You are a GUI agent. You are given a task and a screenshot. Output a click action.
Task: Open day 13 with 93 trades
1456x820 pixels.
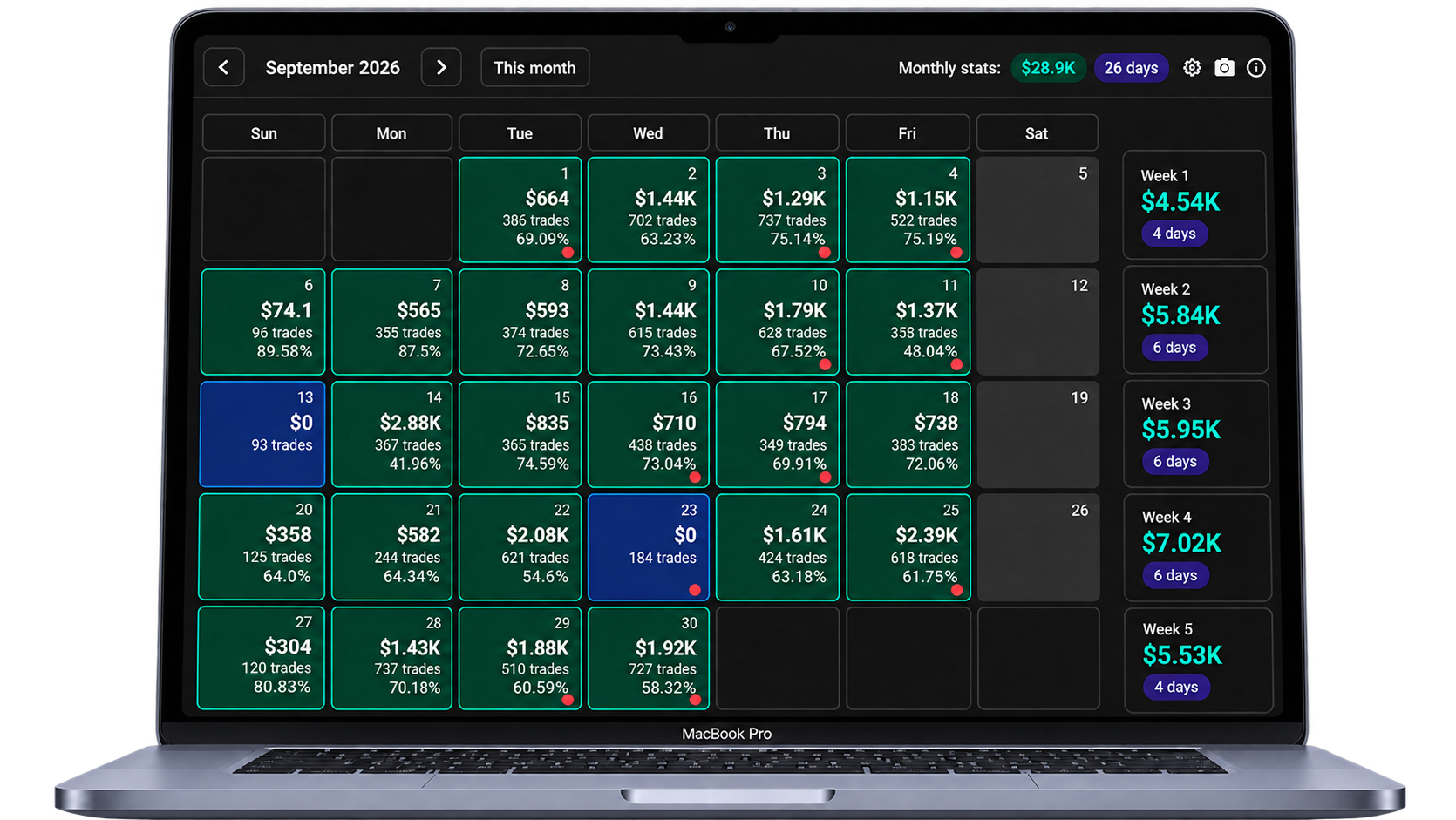coord(262,434)
